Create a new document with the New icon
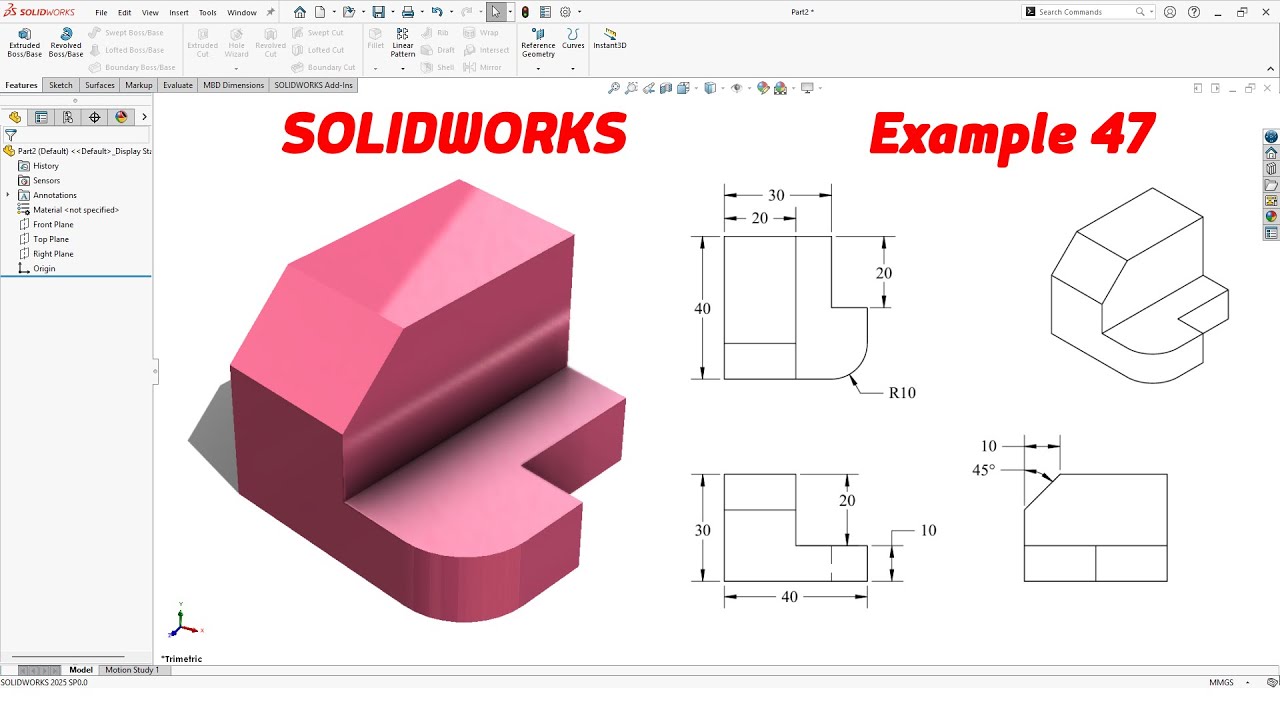Screen dimensions: 1280x720 (x=320, y=12)
